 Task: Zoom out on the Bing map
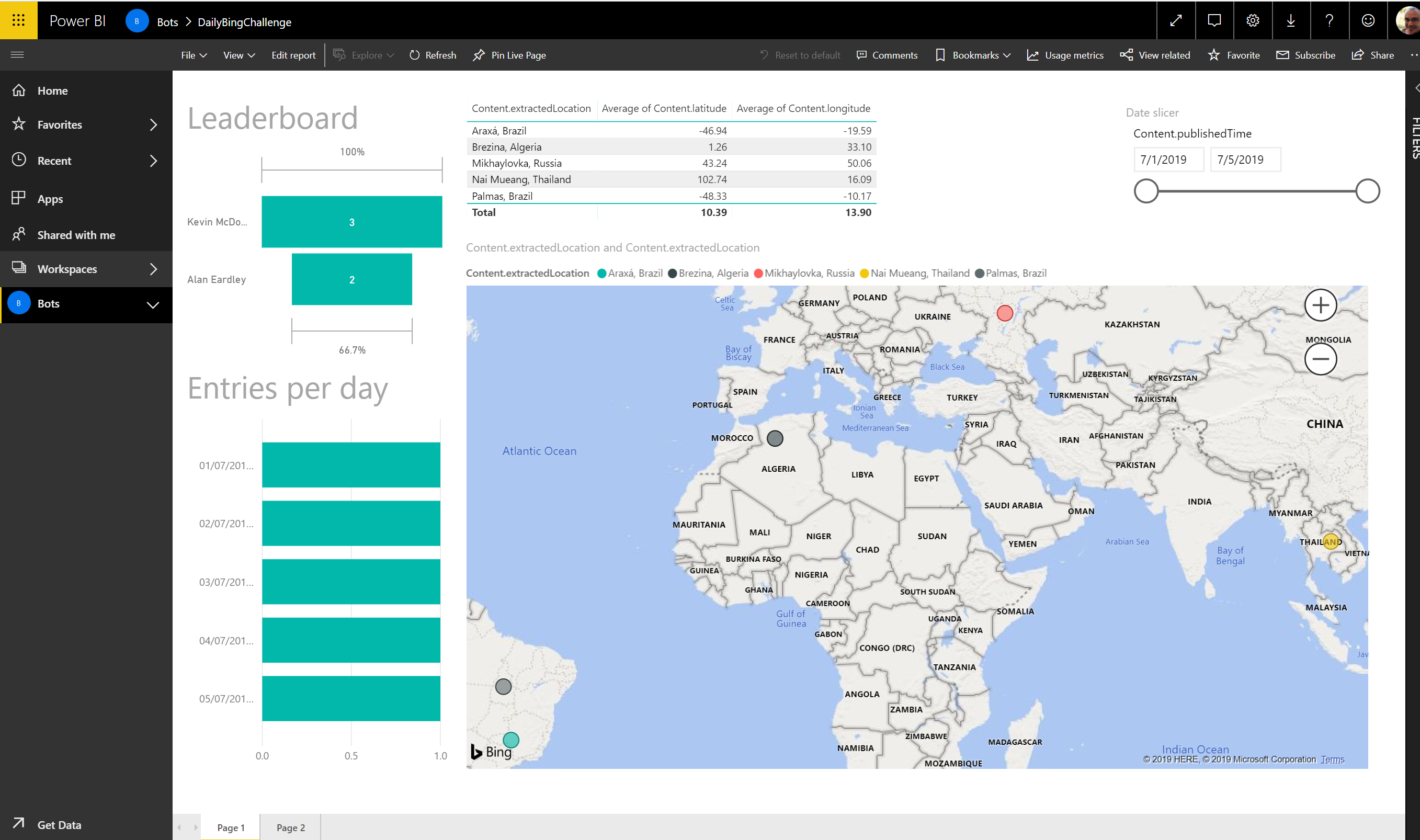coord(1321,359)
